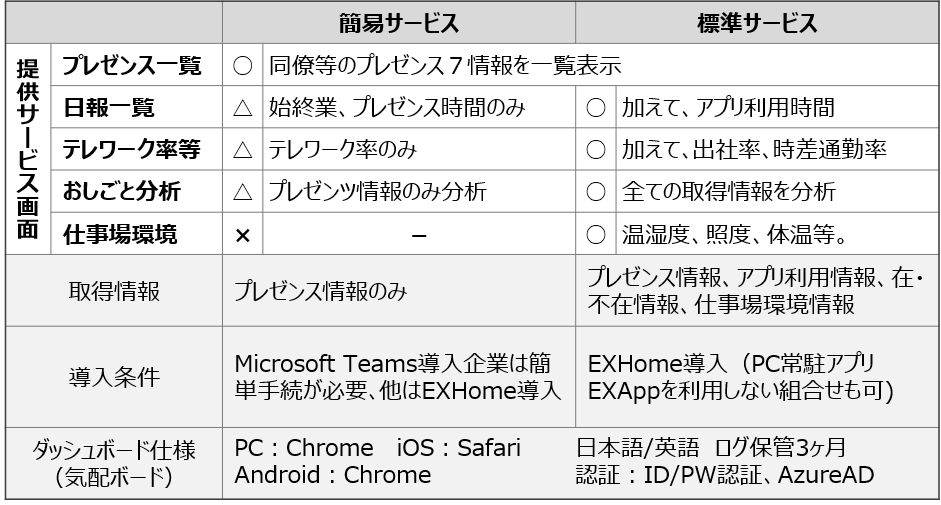Screen dimensions: 941x505
Task: Click the triangle symbol in 日報一覧 row
Action: [x=242, y=107]
